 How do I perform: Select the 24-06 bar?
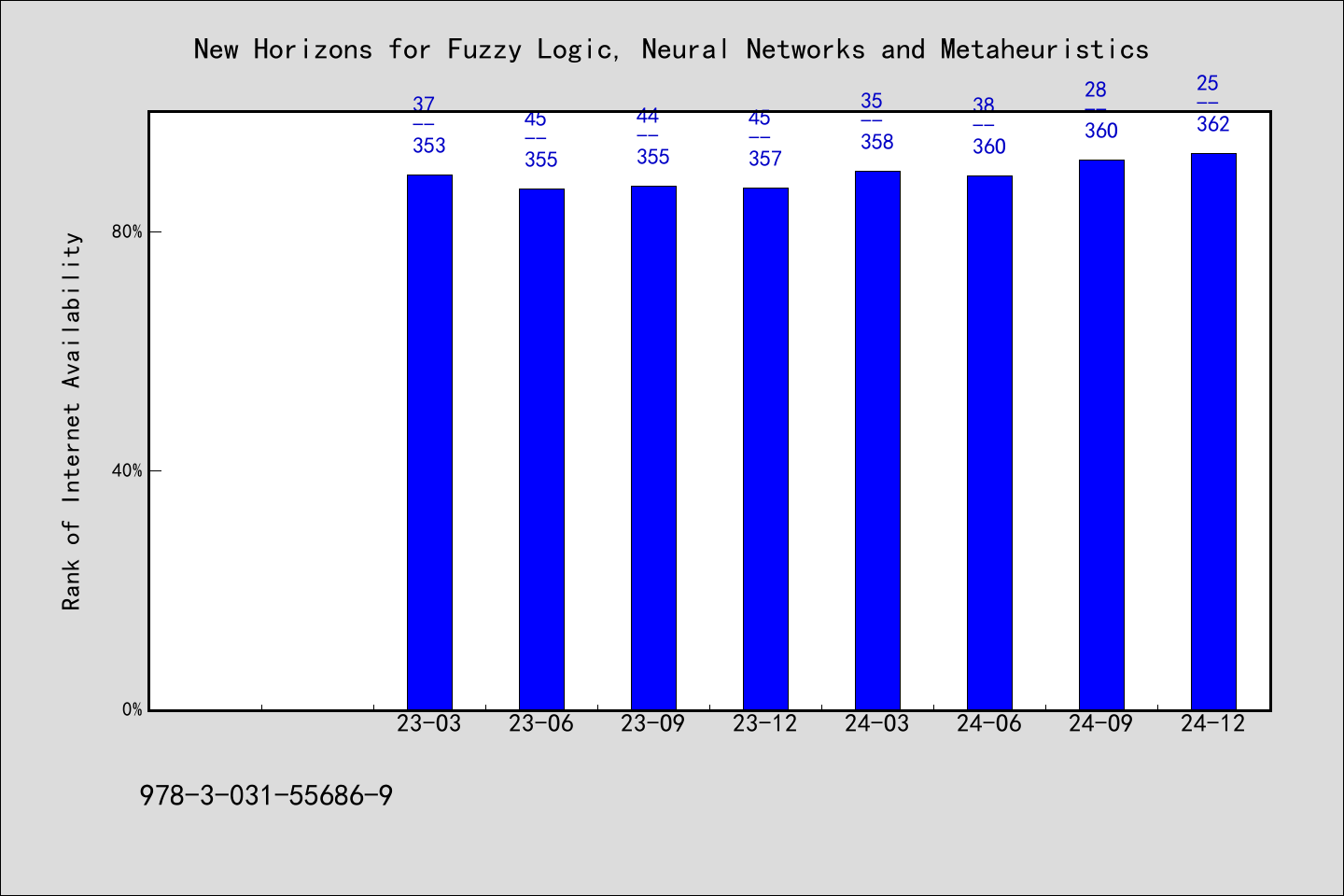tap(989, 442)
